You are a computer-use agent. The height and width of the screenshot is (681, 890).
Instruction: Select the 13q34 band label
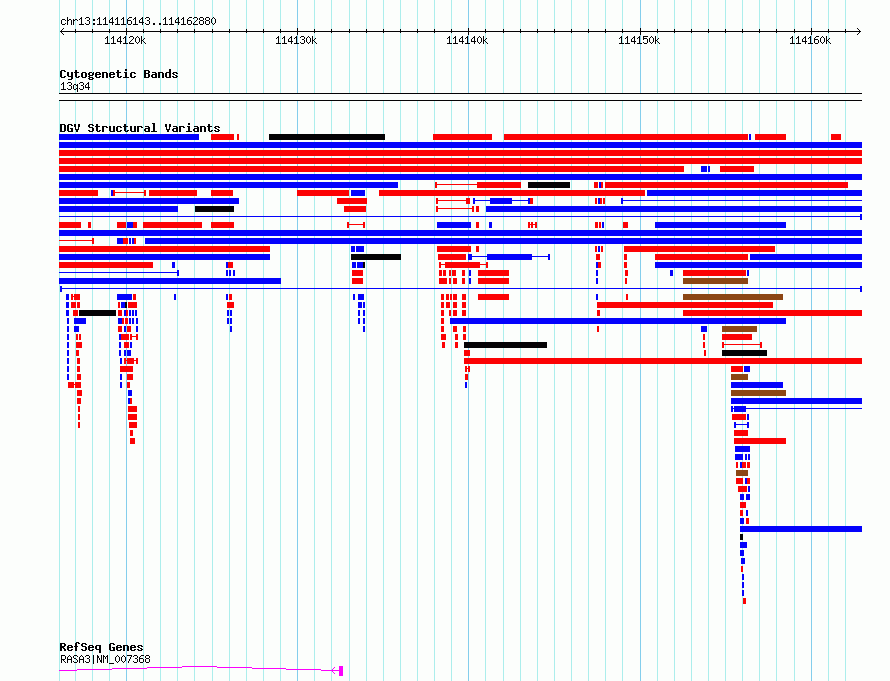coord(75,86)
